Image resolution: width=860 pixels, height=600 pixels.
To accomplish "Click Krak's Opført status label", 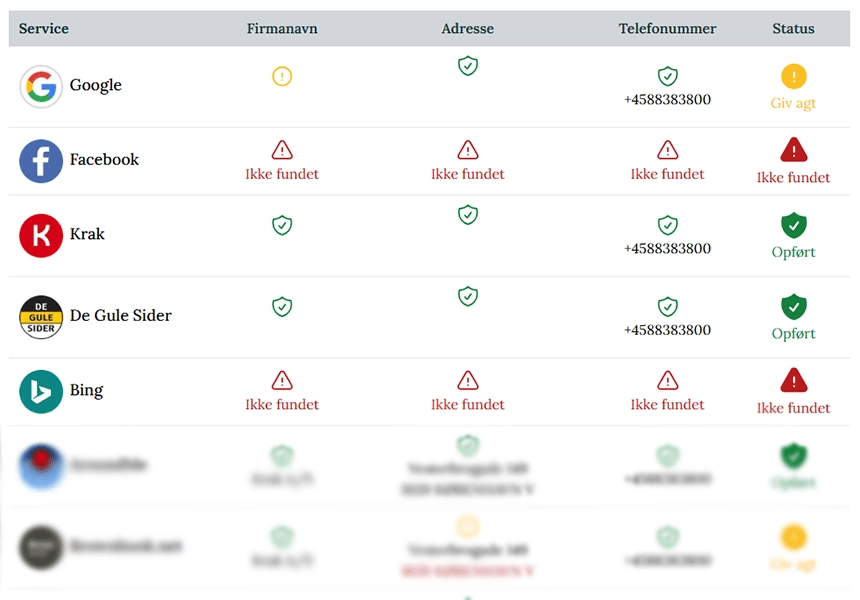I will point(794,253).
